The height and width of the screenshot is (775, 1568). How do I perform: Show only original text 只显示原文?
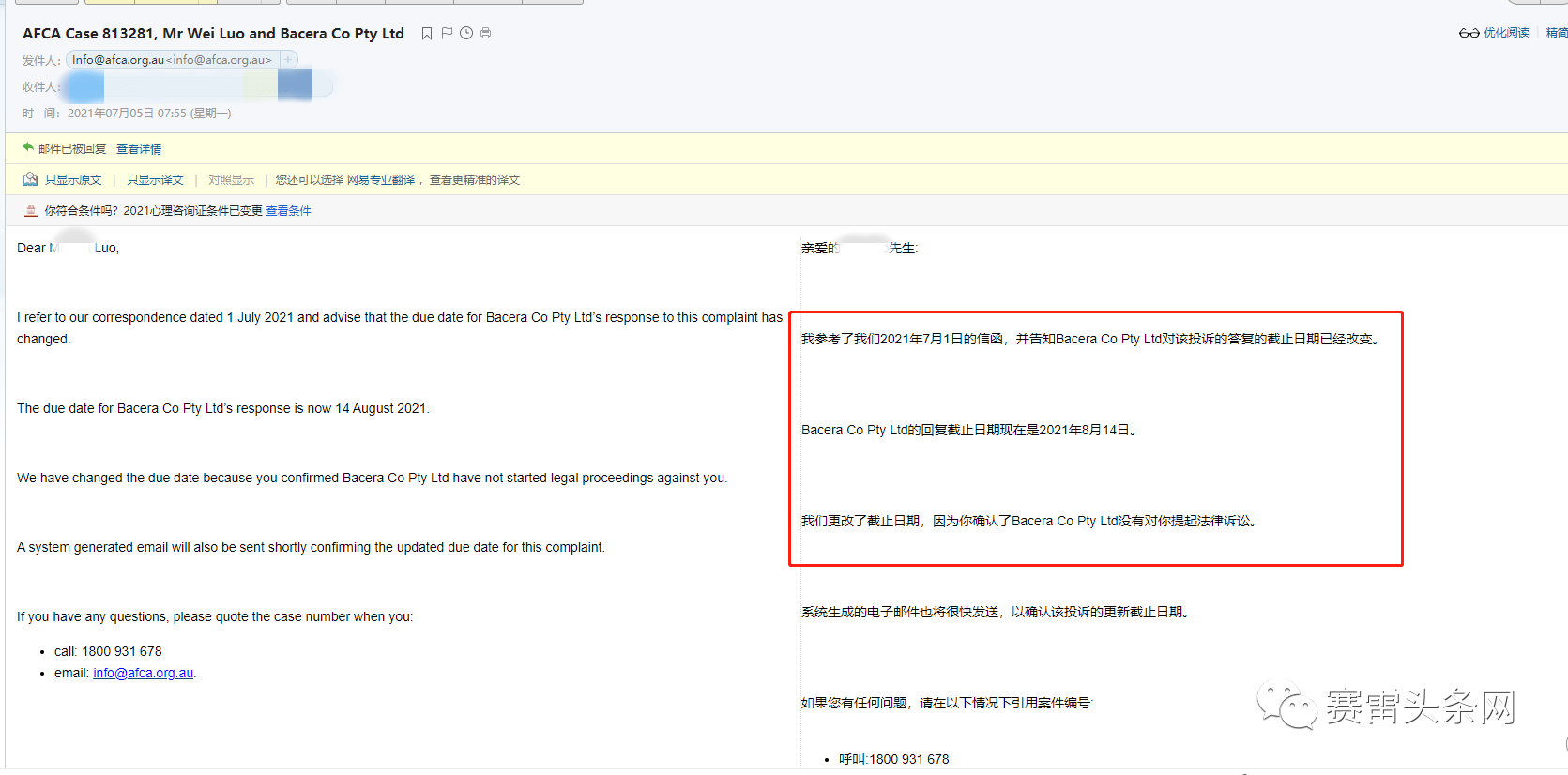pos(73,180)
